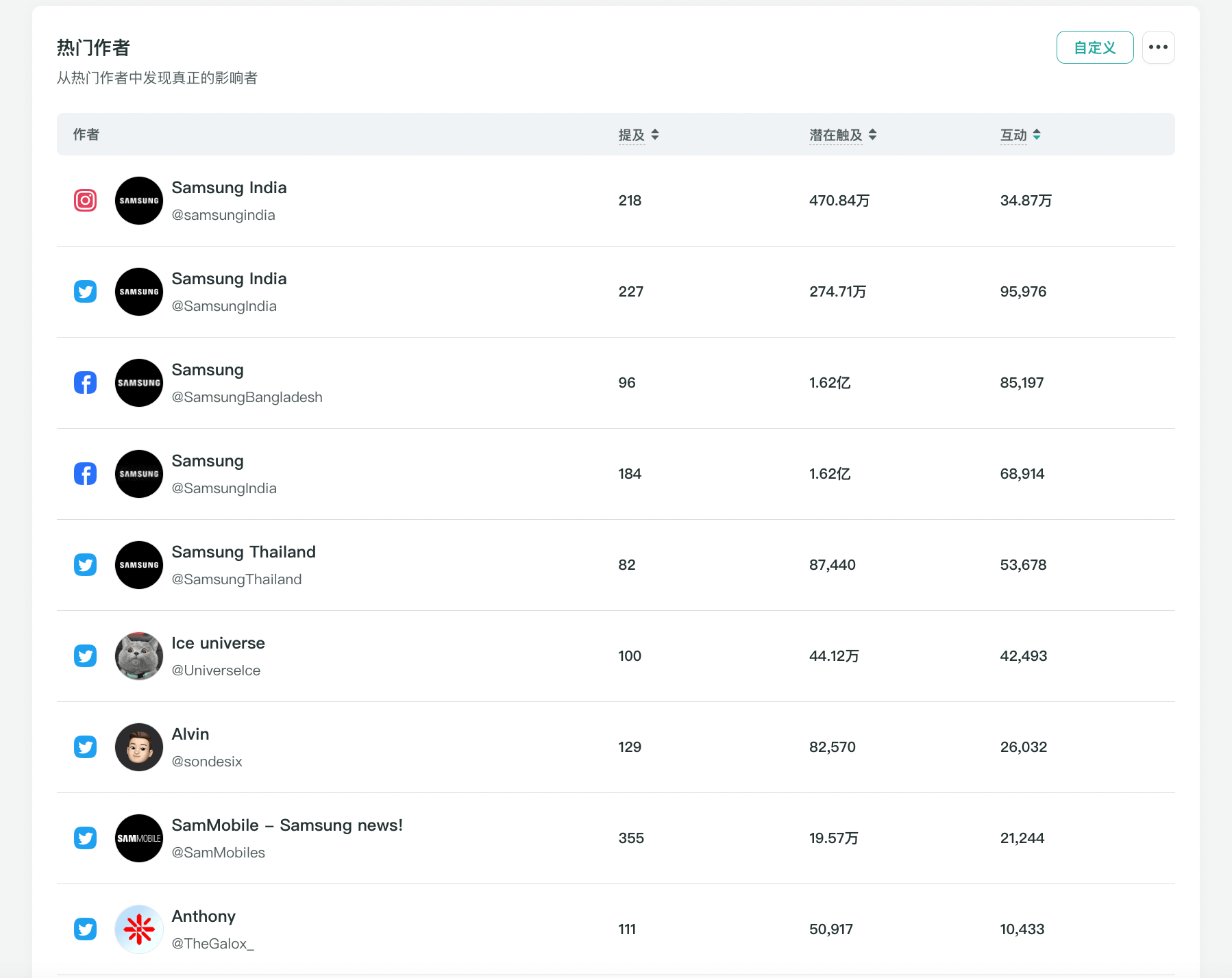Click Twitter icon next to Anthony
The width and height of the screenshot is (1232, 978).
point(85,929)
